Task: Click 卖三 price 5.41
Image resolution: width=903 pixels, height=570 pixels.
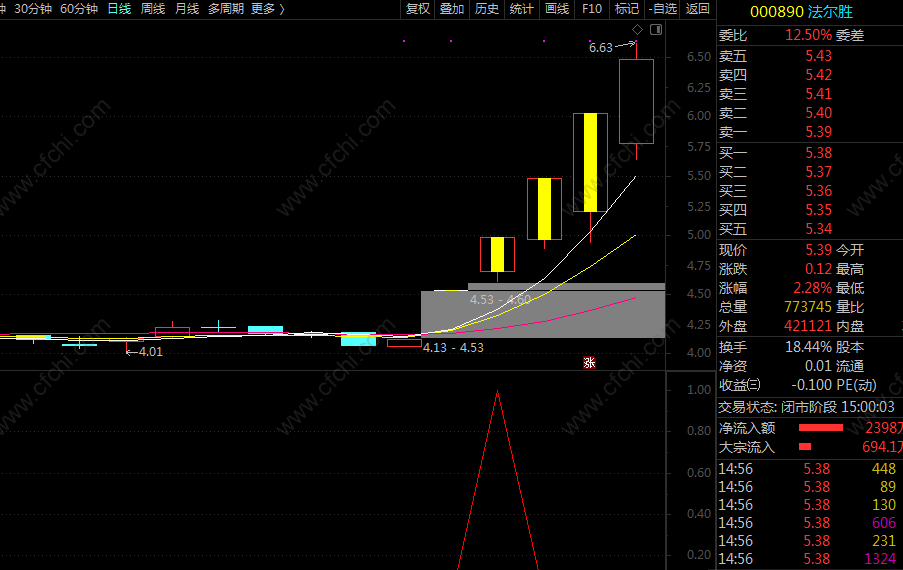Action: pos(818,94)
